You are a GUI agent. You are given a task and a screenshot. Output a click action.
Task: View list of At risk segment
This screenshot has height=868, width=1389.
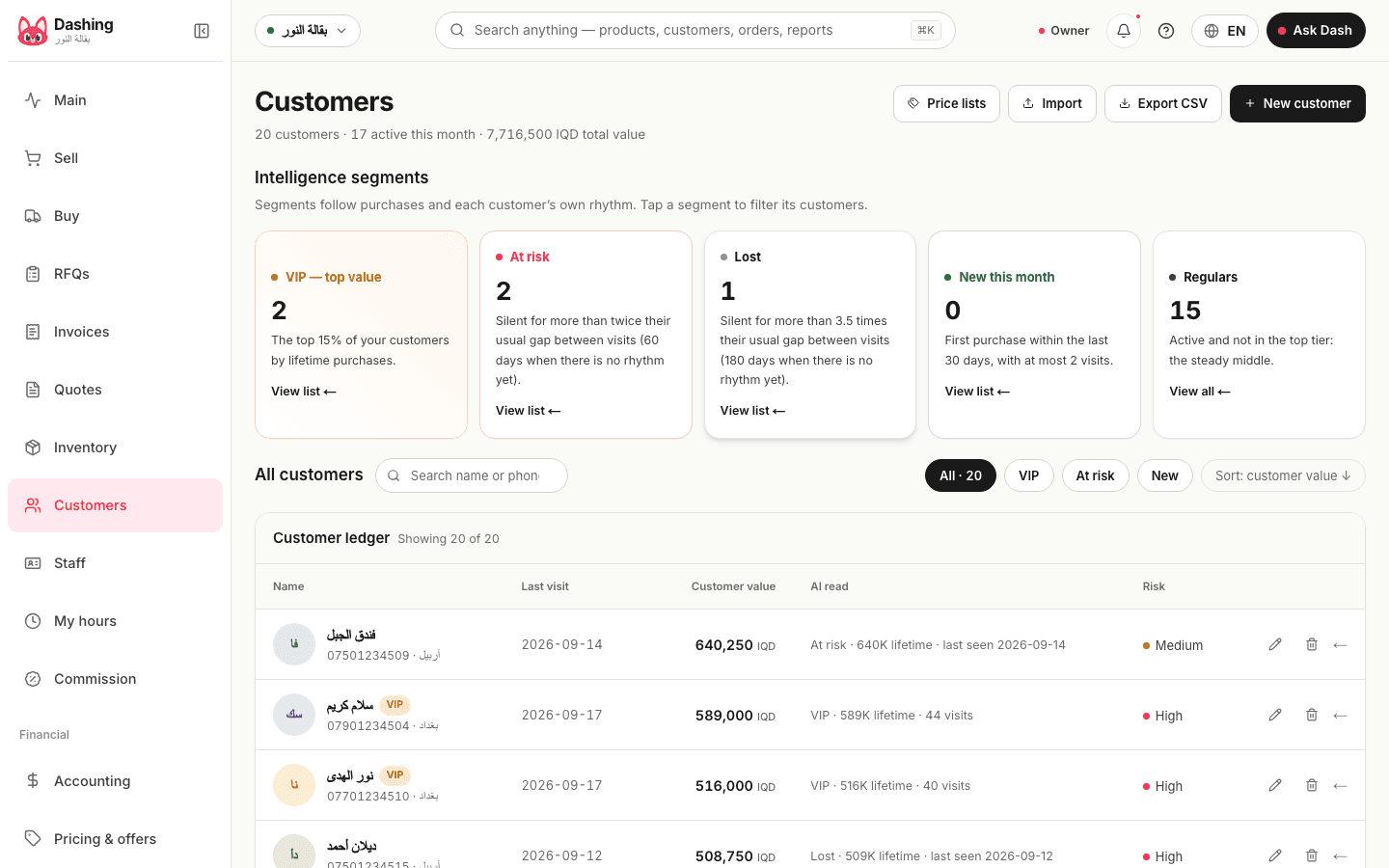click(528, 411)
